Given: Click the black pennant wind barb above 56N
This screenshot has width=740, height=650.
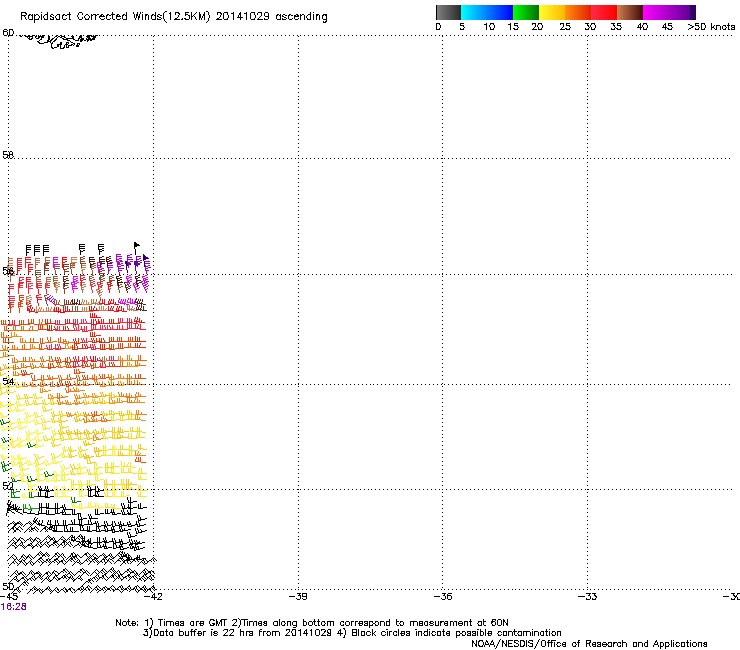Looking at the screenshot, I should 136,248.
